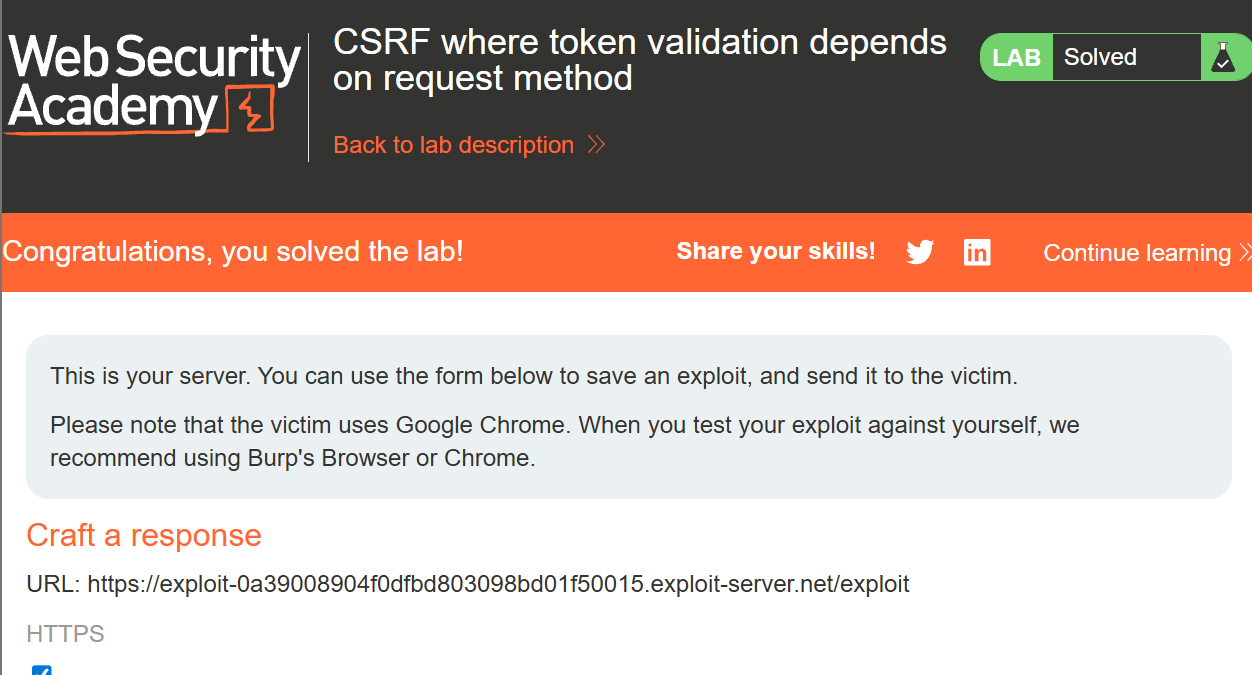This screenshot has height=675, width=1252.
Task: Share the result on Twitter
Action: pos(920,253)
